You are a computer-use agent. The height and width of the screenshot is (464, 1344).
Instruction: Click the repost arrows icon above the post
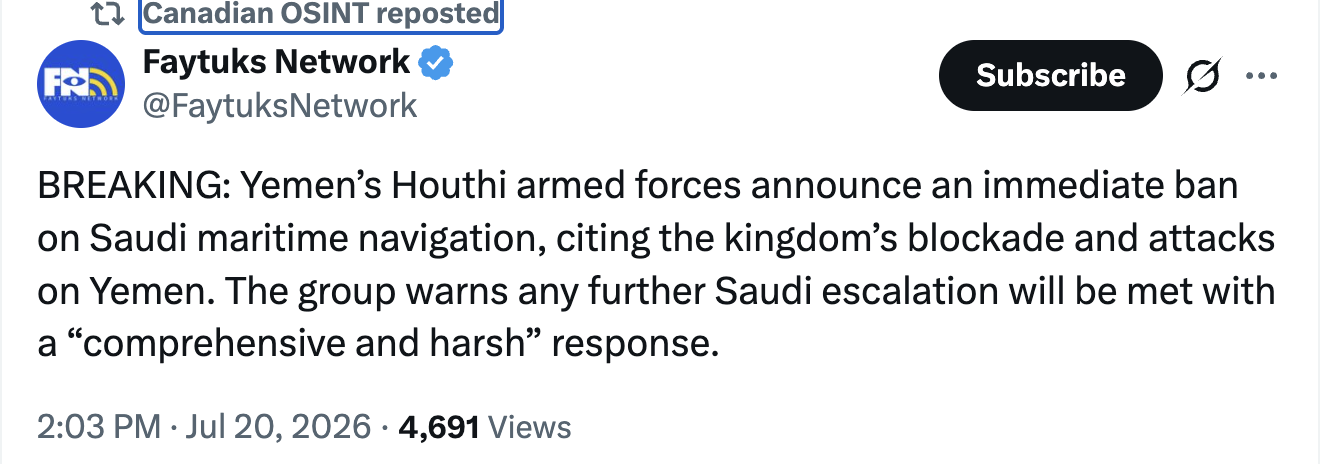click(104, 14)
